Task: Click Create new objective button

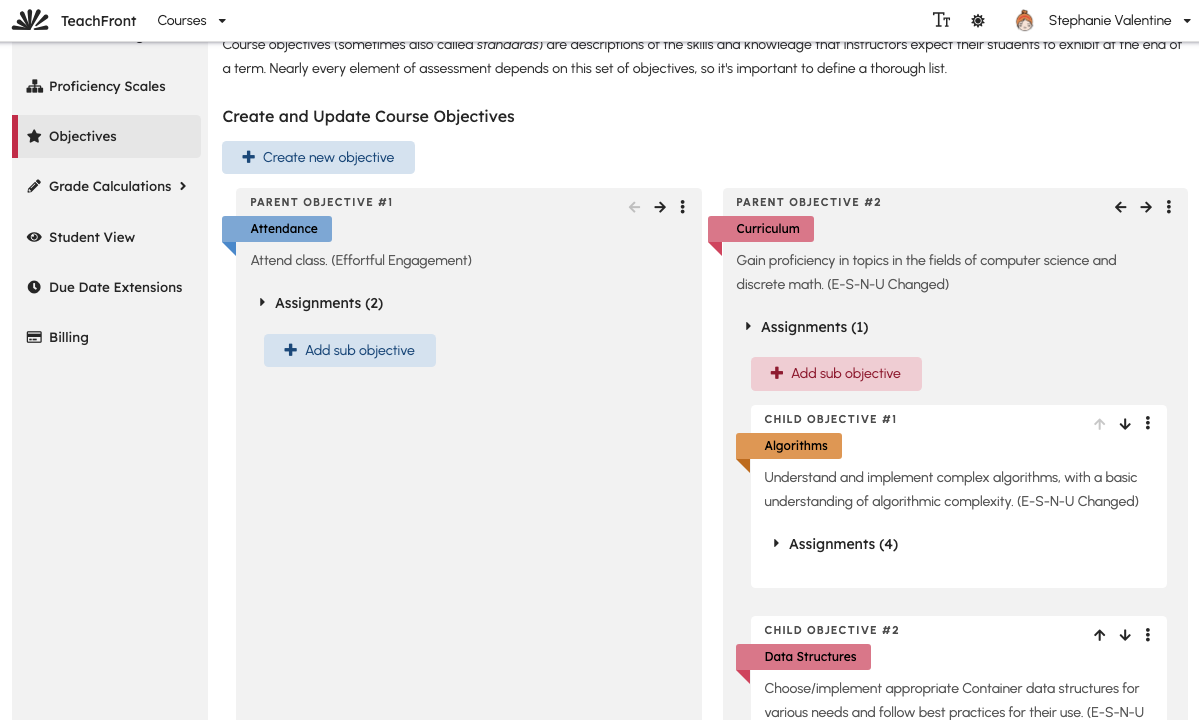Action: tap(318, 157)
